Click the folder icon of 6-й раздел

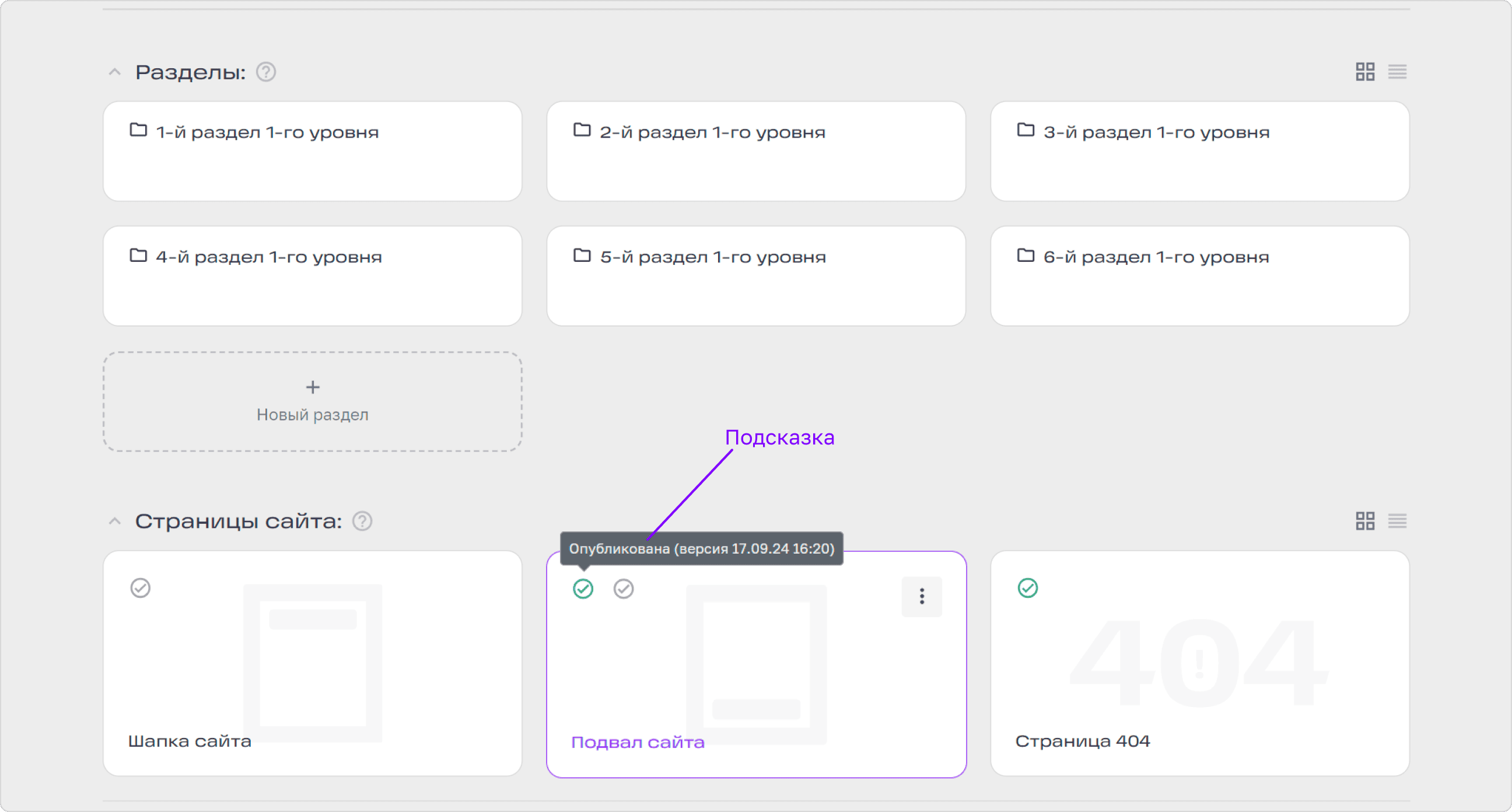coord(1025,255)
